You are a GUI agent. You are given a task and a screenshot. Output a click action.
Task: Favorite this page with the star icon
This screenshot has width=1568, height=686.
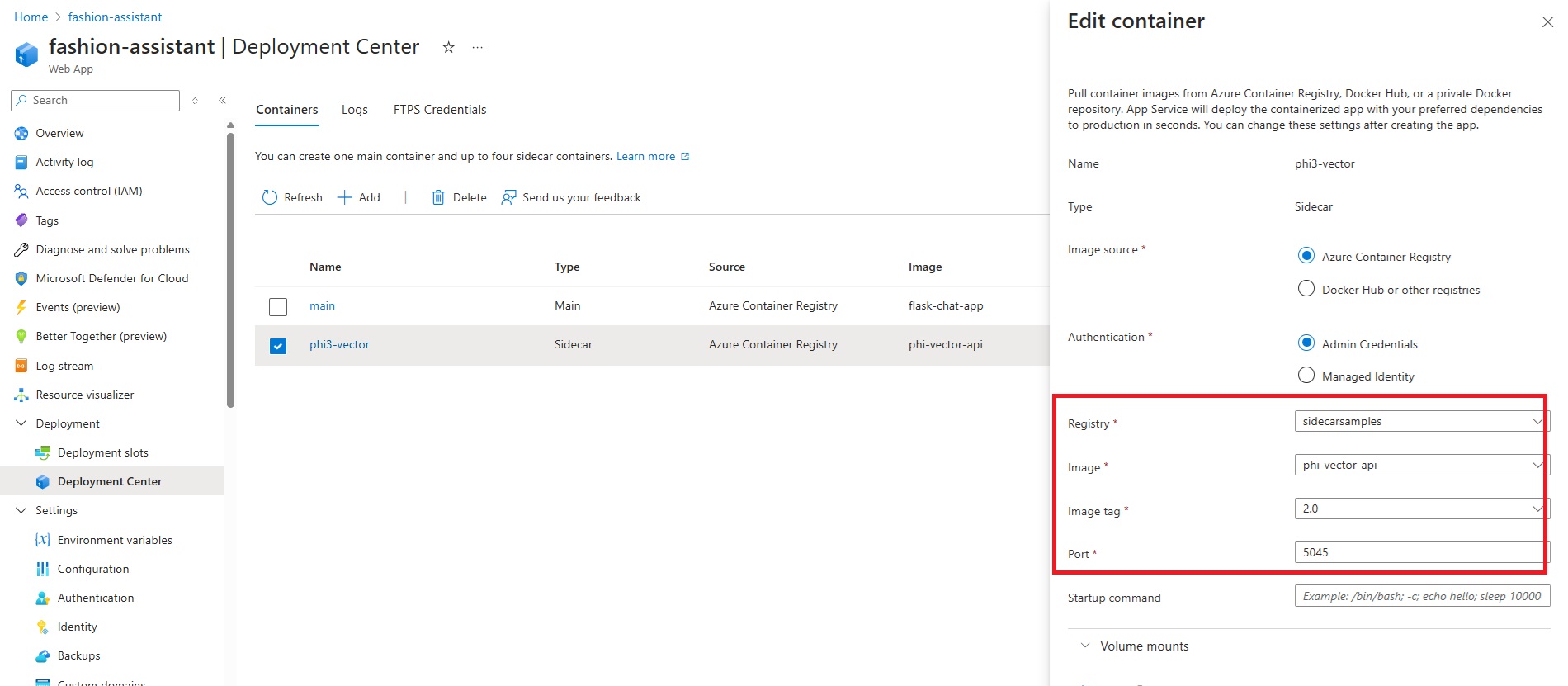(448, 47)
